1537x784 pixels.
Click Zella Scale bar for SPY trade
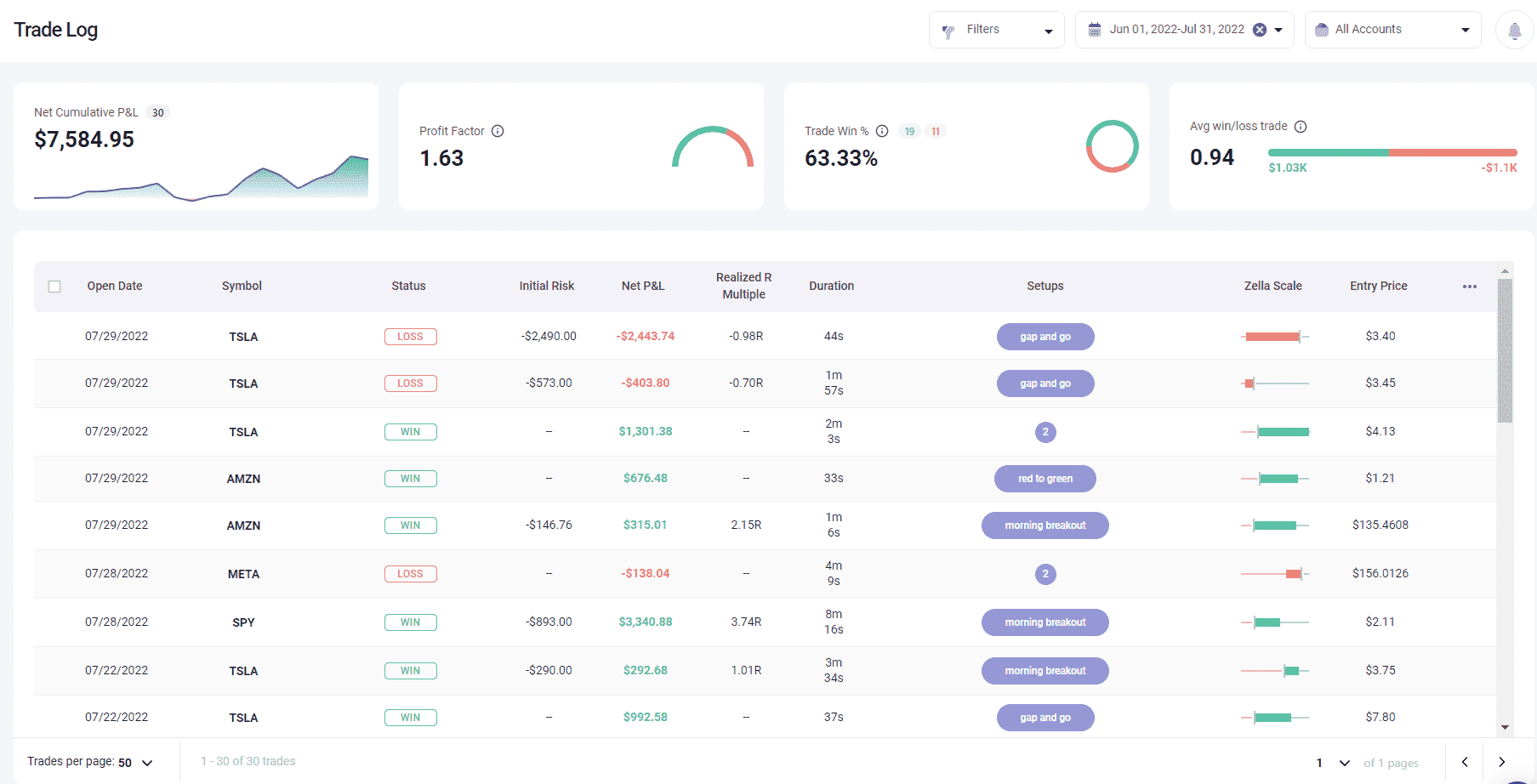pos(1273,622)
